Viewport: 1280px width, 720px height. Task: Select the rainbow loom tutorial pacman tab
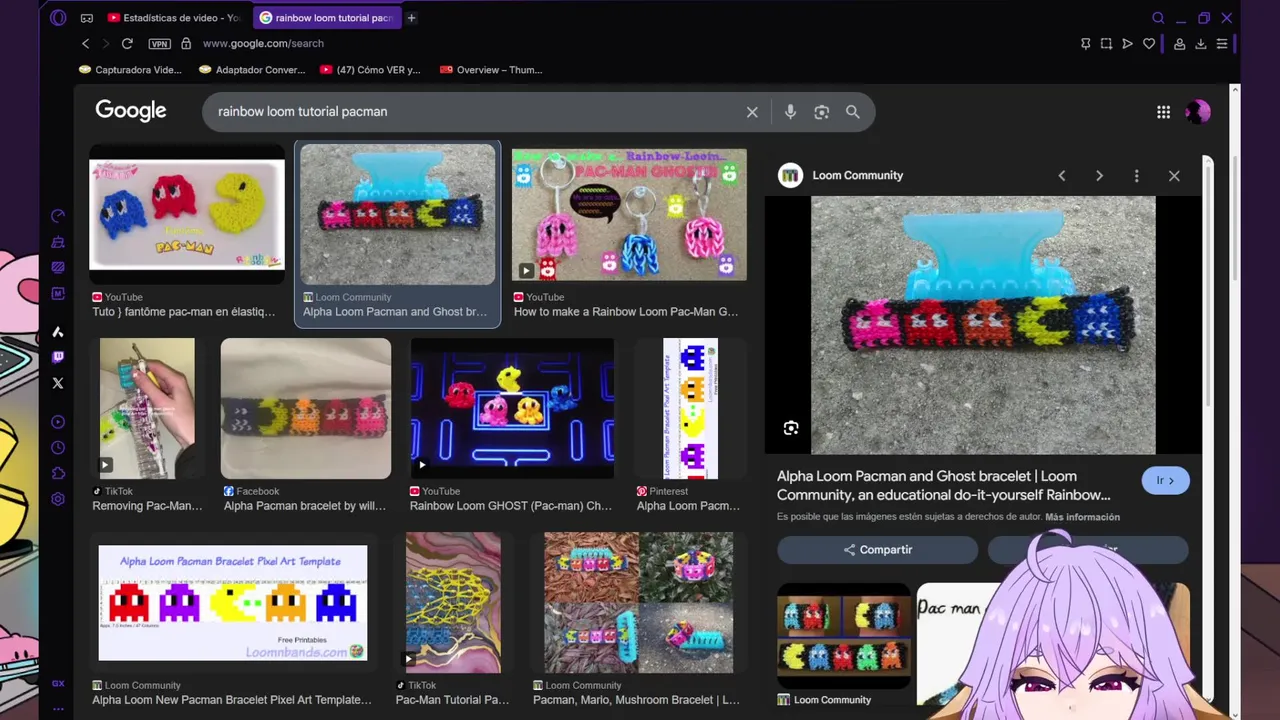click(x=326, y=18)
